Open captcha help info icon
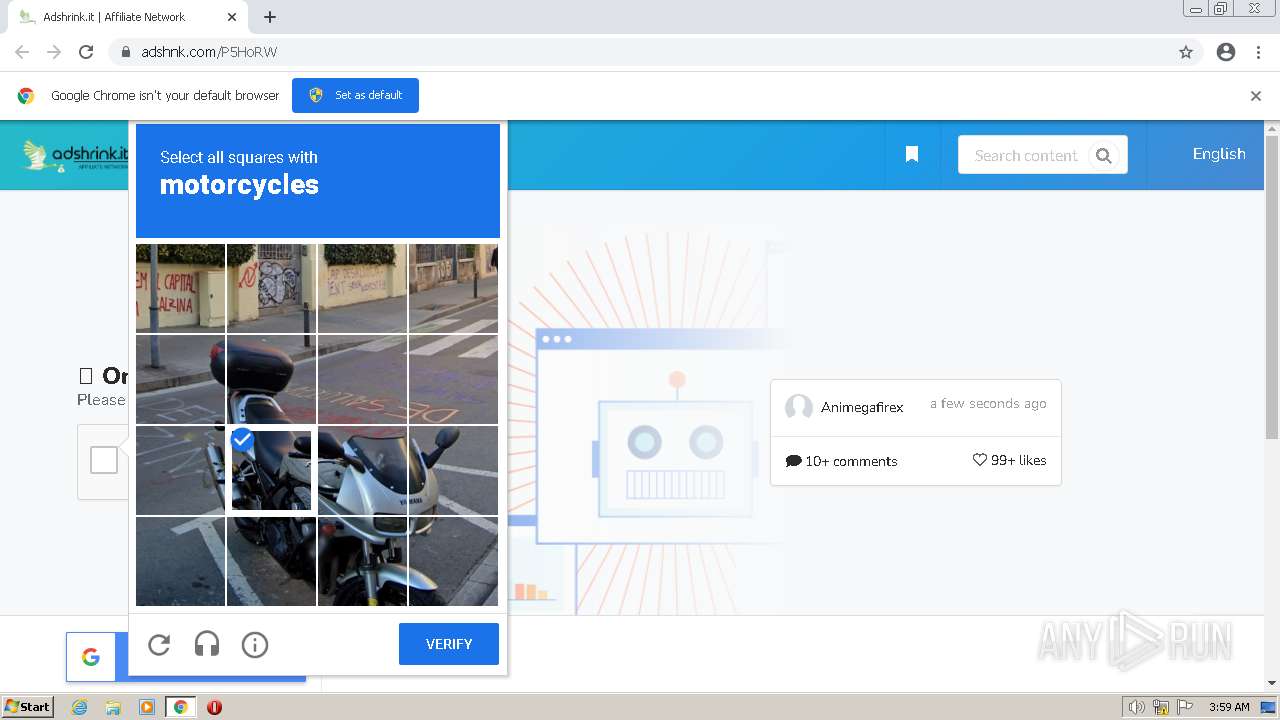The height and width of the screenshot is (720, 1280). [255, 645]
